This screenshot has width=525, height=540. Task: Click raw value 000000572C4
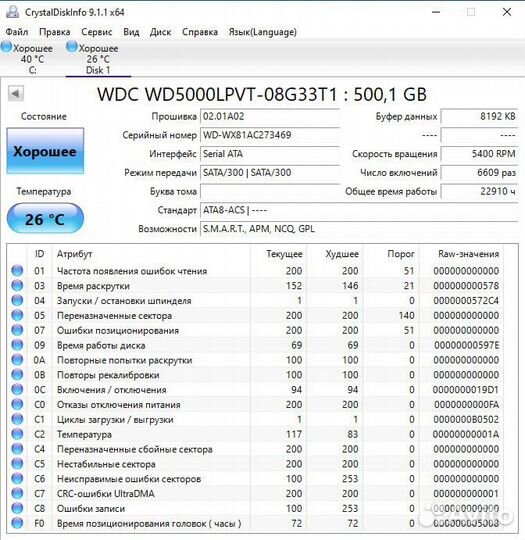coord(466,301)
